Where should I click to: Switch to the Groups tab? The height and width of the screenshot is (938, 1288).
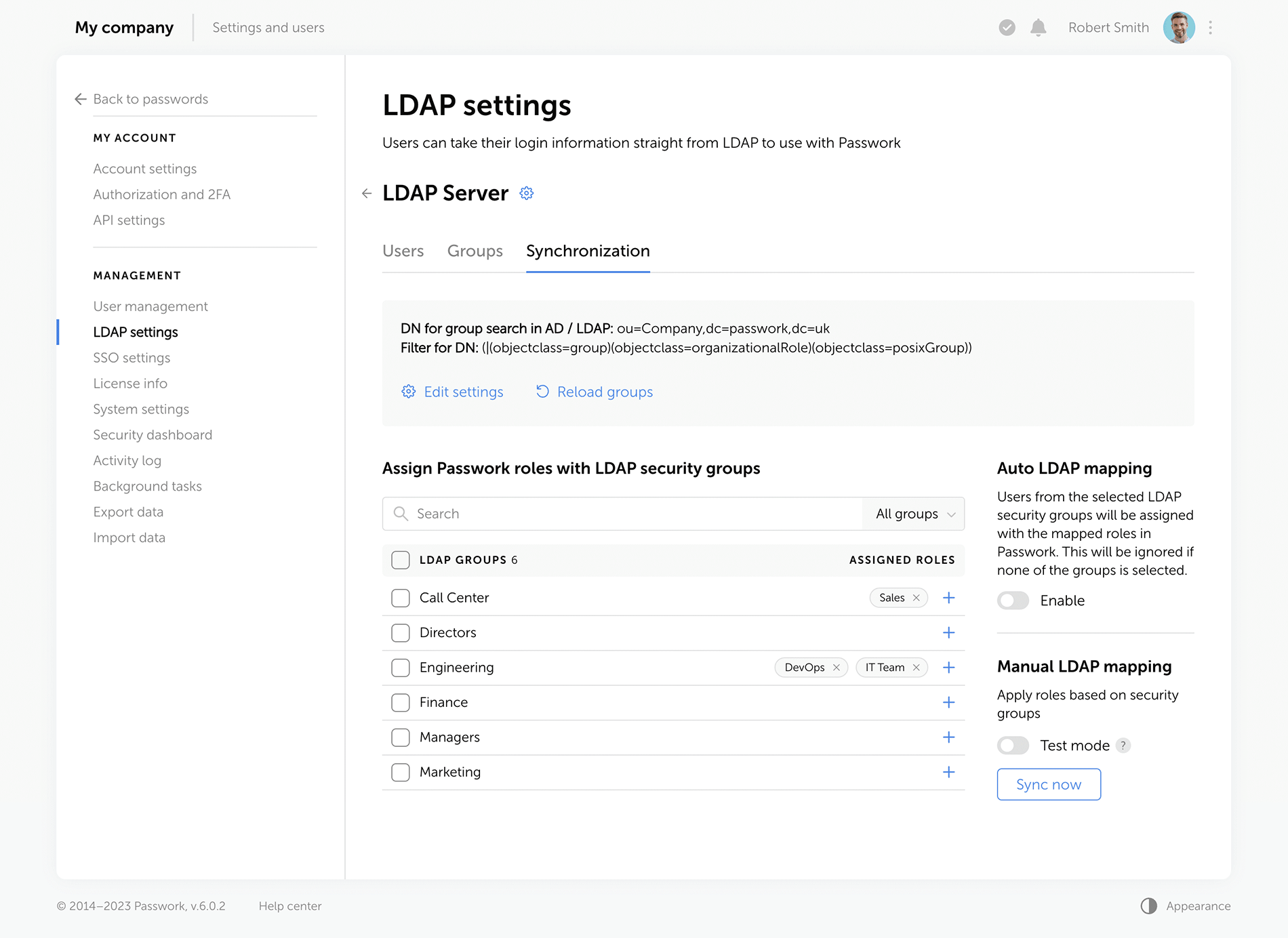pyautogui.click(x=475, y=251)
